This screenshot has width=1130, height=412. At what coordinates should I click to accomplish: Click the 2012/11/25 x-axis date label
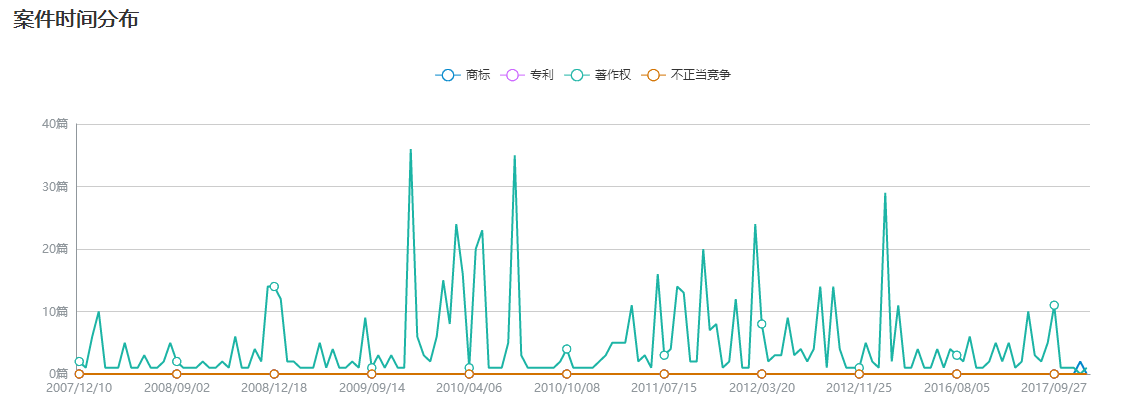click(859, 388)
